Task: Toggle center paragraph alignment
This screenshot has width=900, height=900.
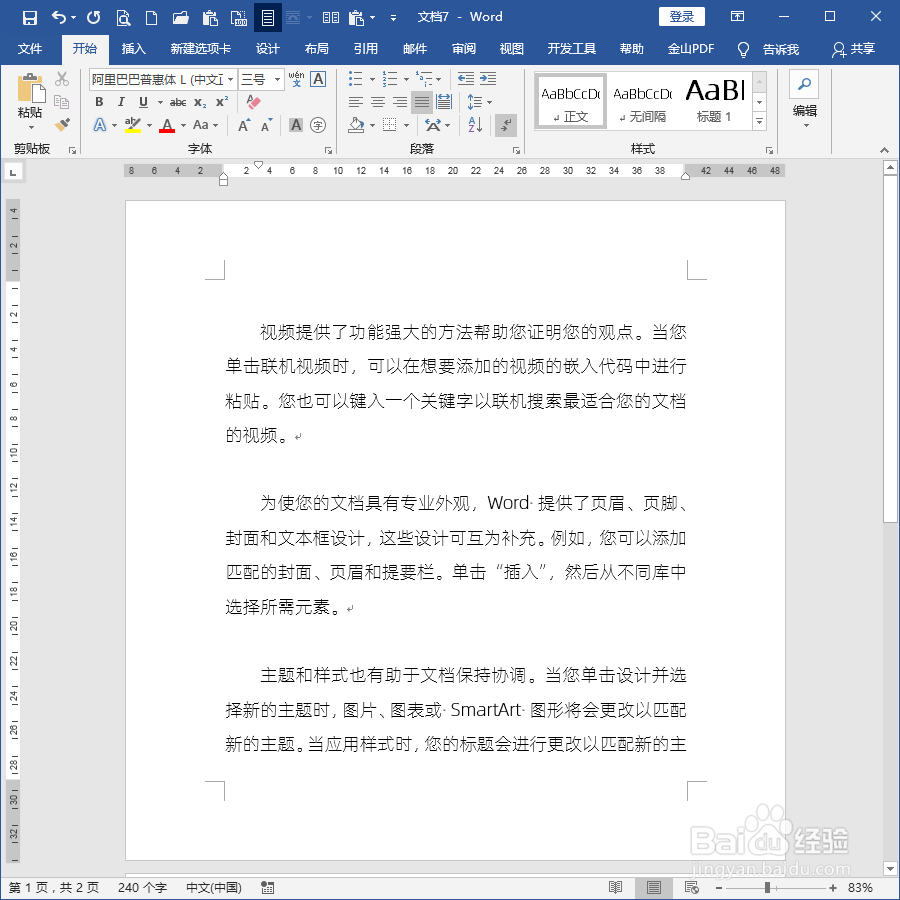Action: [x=376, y=102]
